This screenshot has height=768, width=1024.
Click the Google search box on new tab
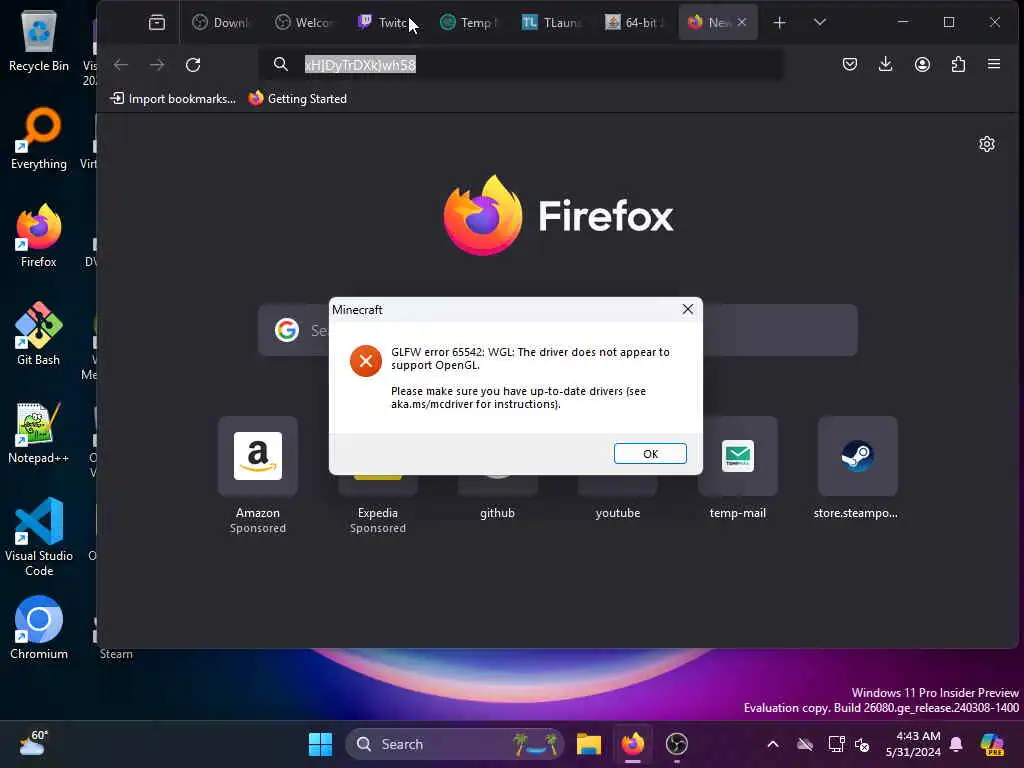558,330
